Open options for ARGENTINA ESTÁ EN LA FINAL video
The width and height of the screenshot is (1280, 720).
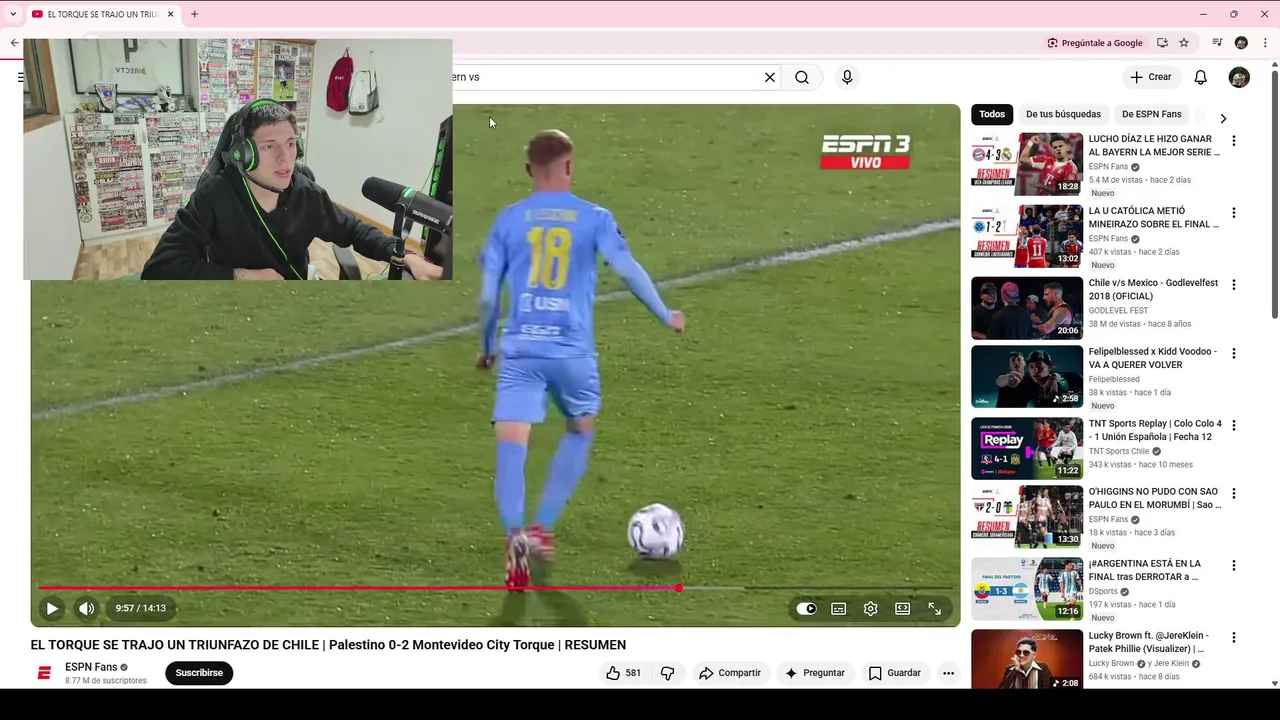[1234, 565]
